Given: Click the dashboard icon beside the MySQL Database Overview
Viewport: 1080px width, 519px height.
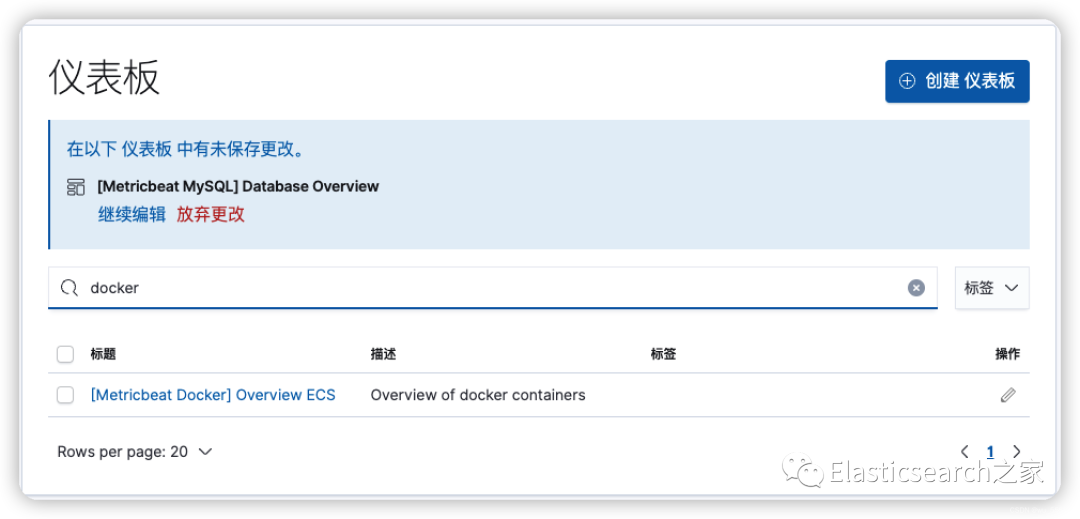Looking at the screenshot, I should (x=76, y=187).
